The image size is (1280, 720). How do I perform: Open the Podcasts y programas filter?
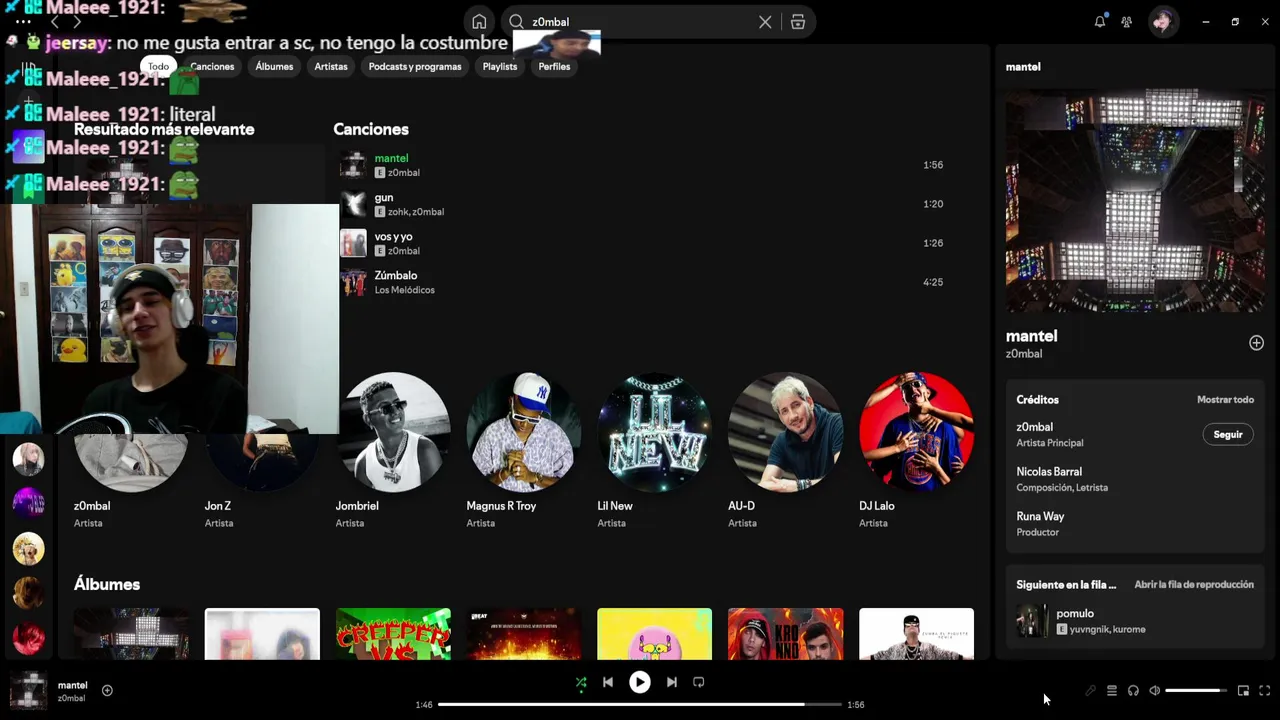pyautogui.click(x=415, y=66)
